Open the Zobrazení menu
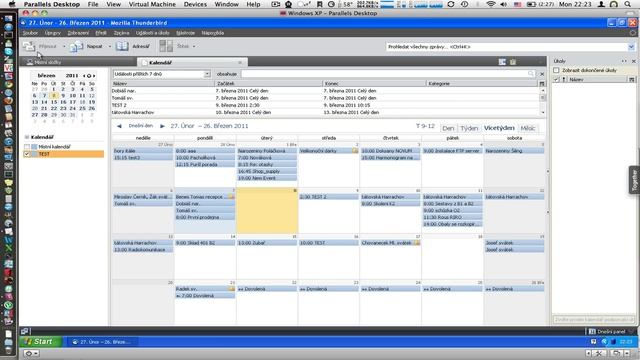Screen dimensions: 640x360 point(78,33)
